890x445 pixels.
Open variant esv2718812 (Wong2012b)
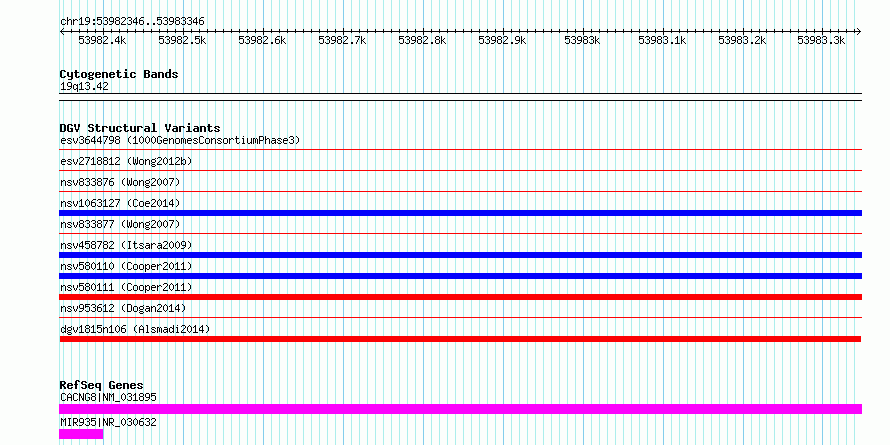126,161
